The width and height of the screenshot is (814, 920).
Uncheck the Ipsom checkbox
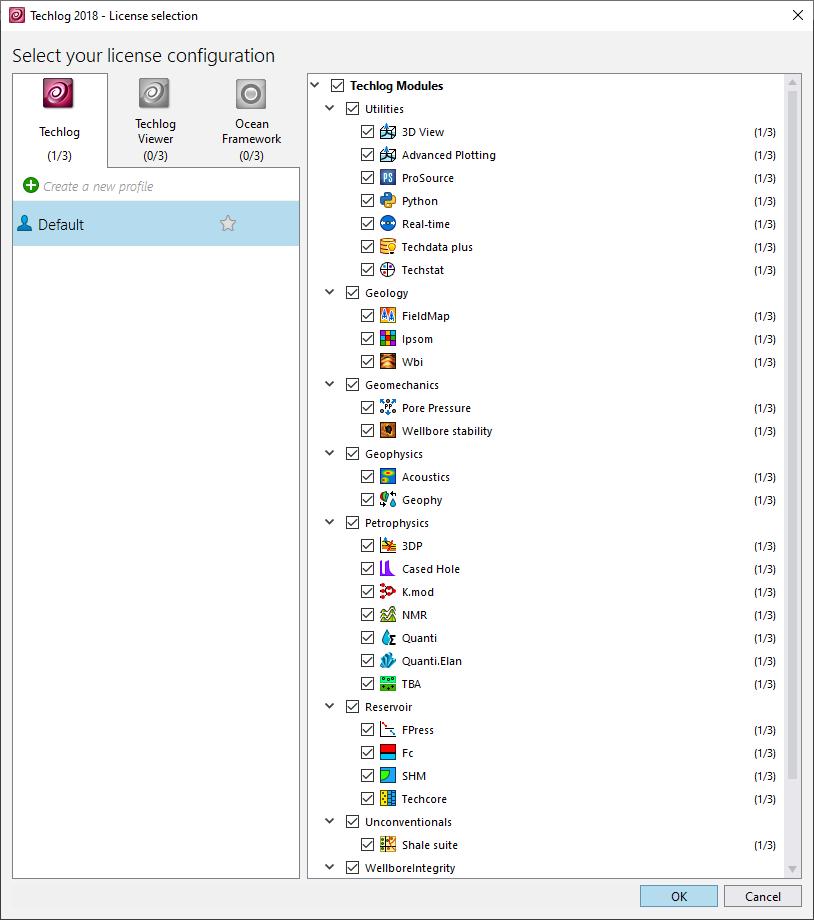367,339
